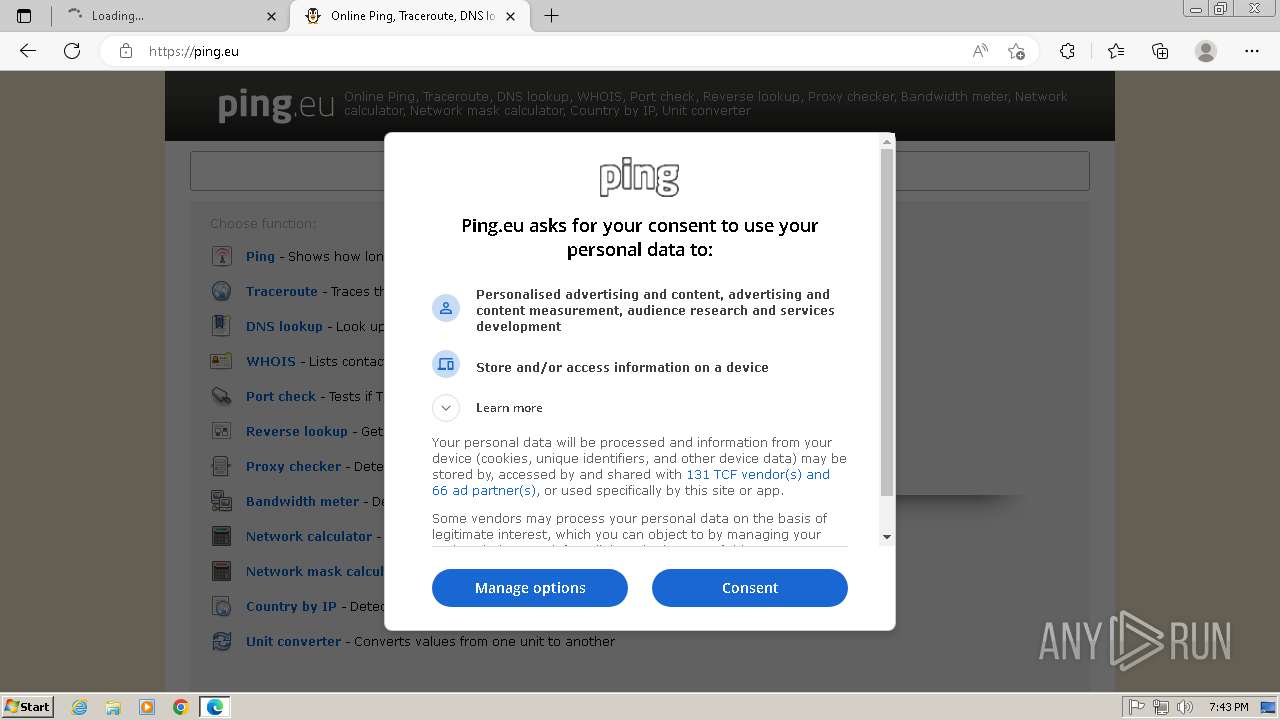This screenshot has width=1280, height=720.
Task: Open the Country by IP link
Action: [291, 606]
